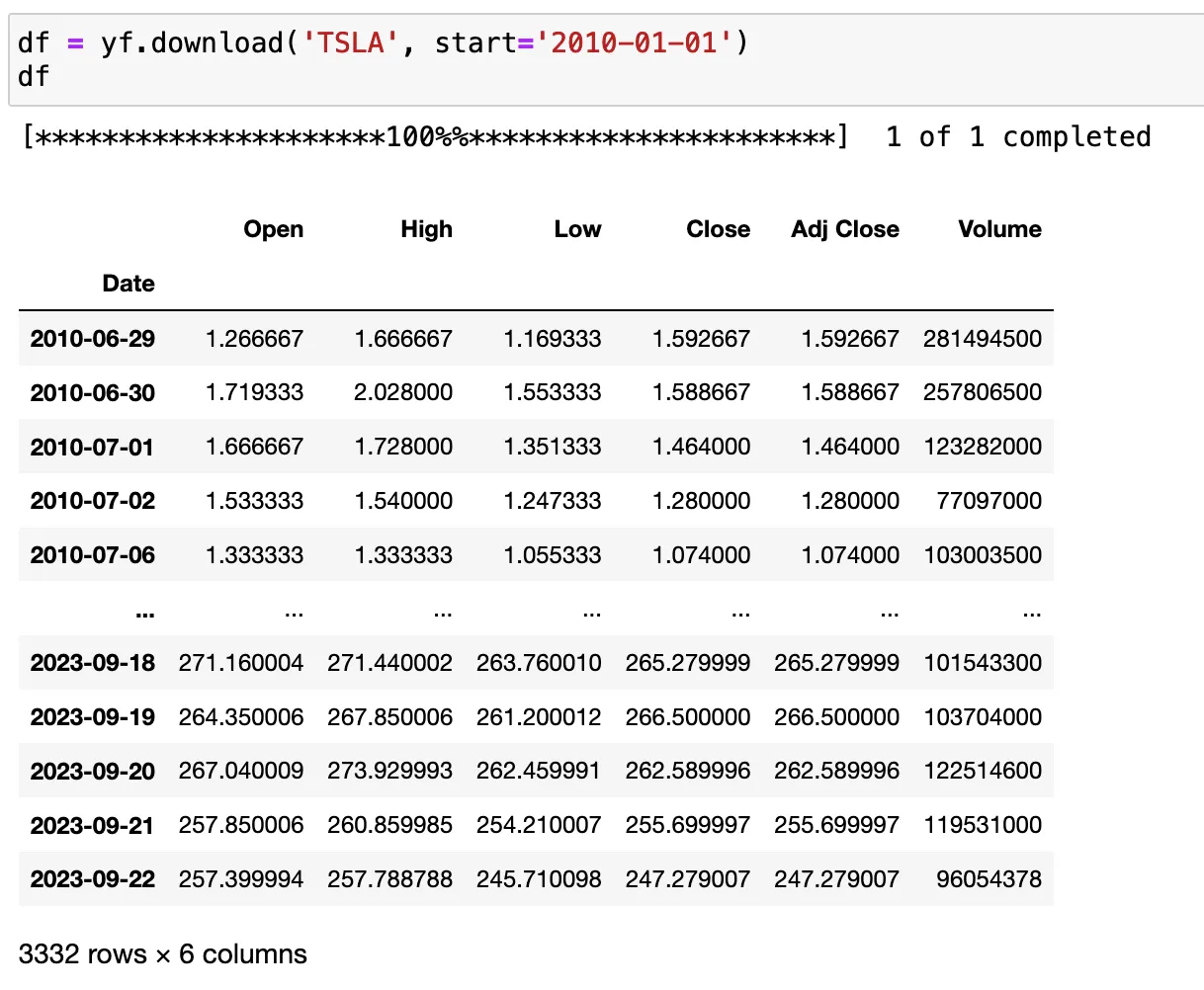
Task: Click the Date index header
Action: (x=129, y=284)
